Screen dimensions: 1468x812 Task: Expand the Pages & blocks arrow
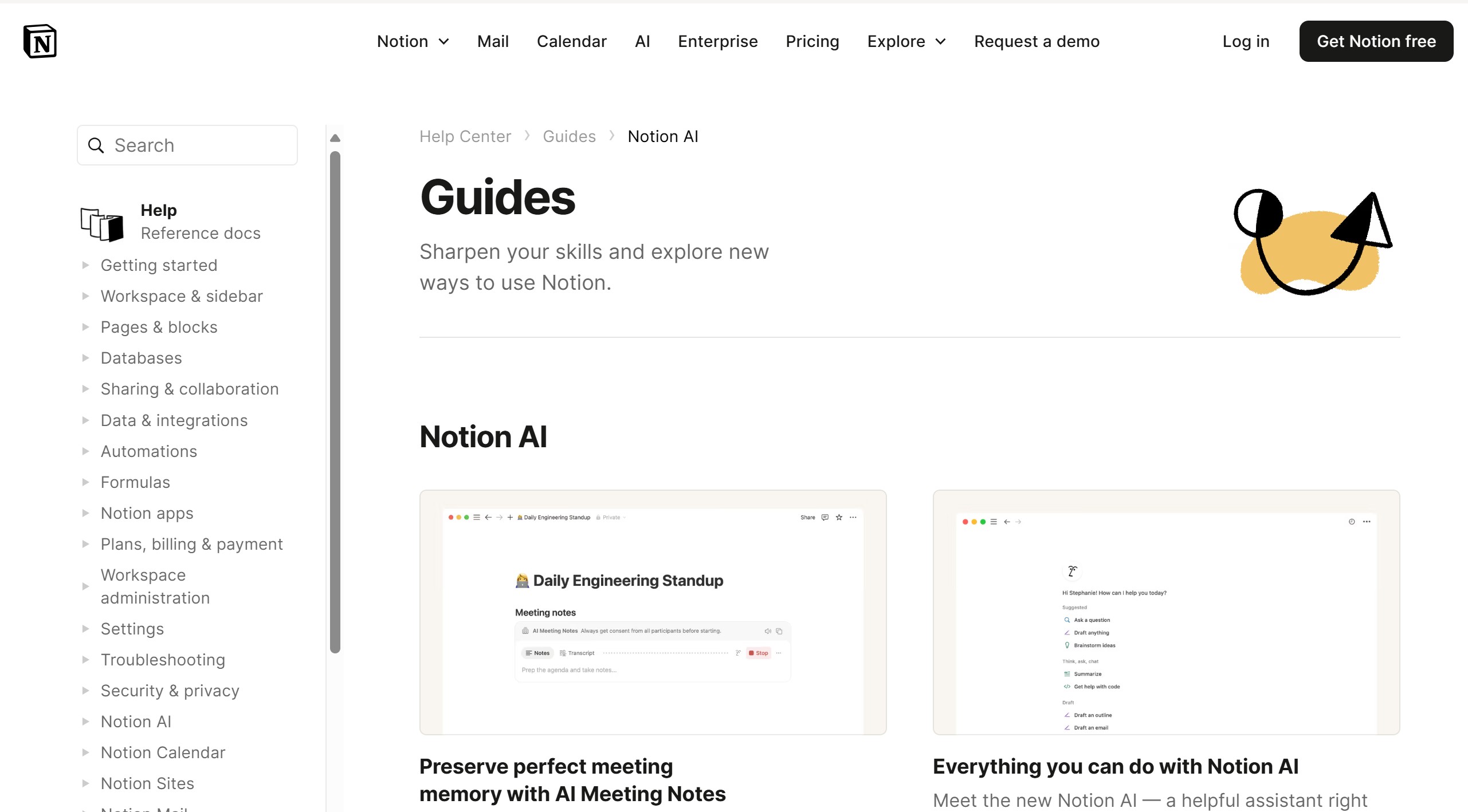pos(85,327)
